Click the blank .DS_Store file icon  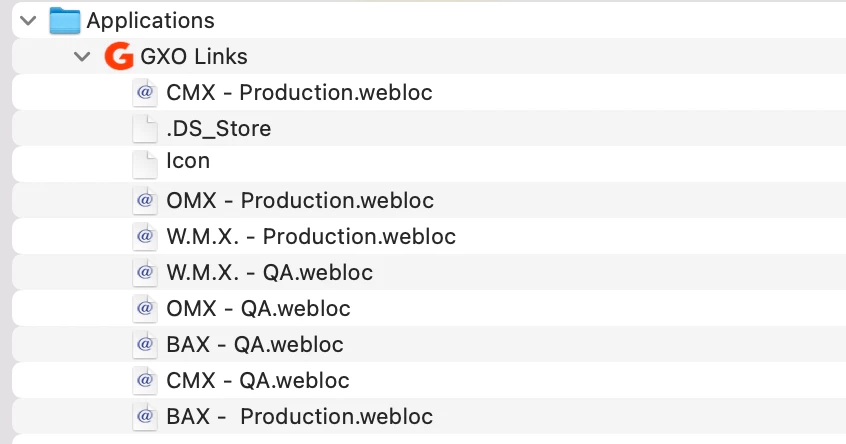pos(145,129)
